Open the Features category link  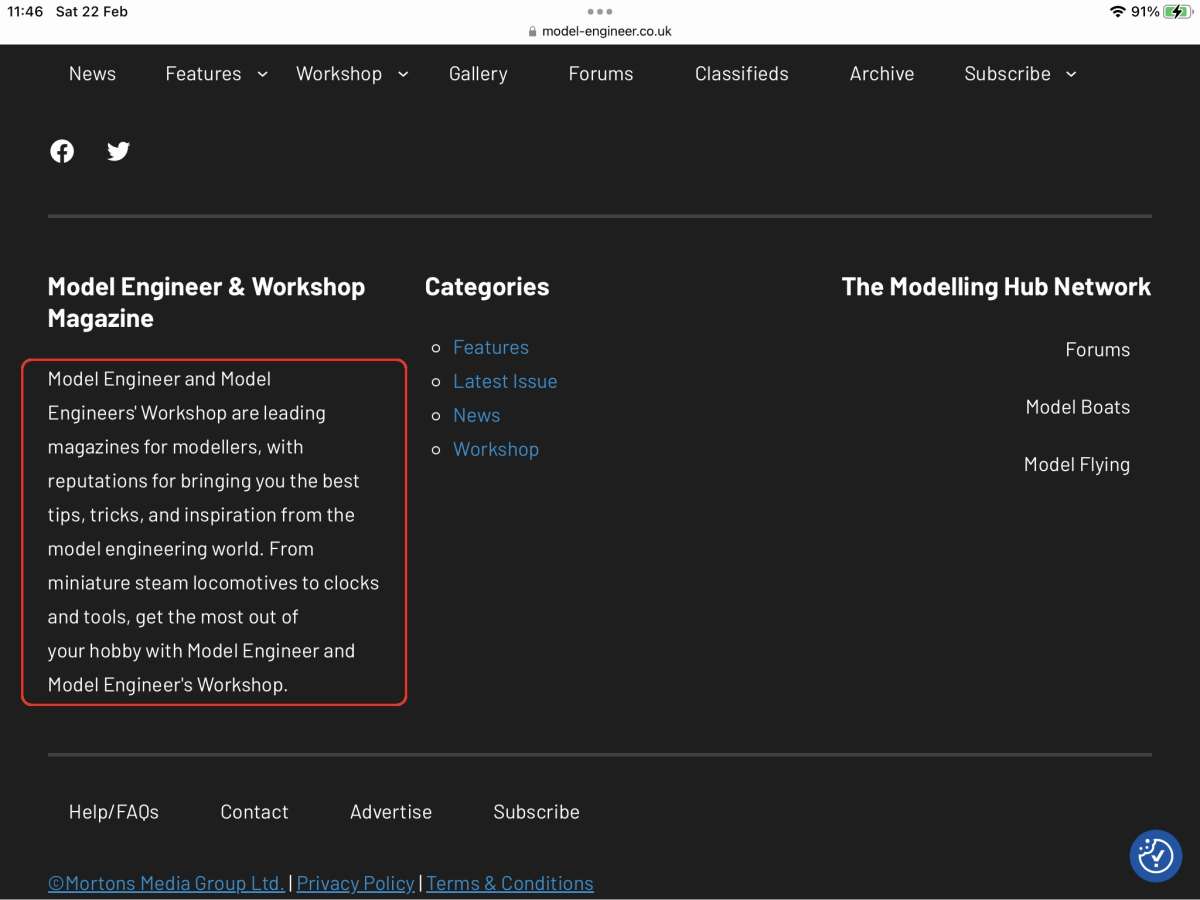click(x=491, y=347)
